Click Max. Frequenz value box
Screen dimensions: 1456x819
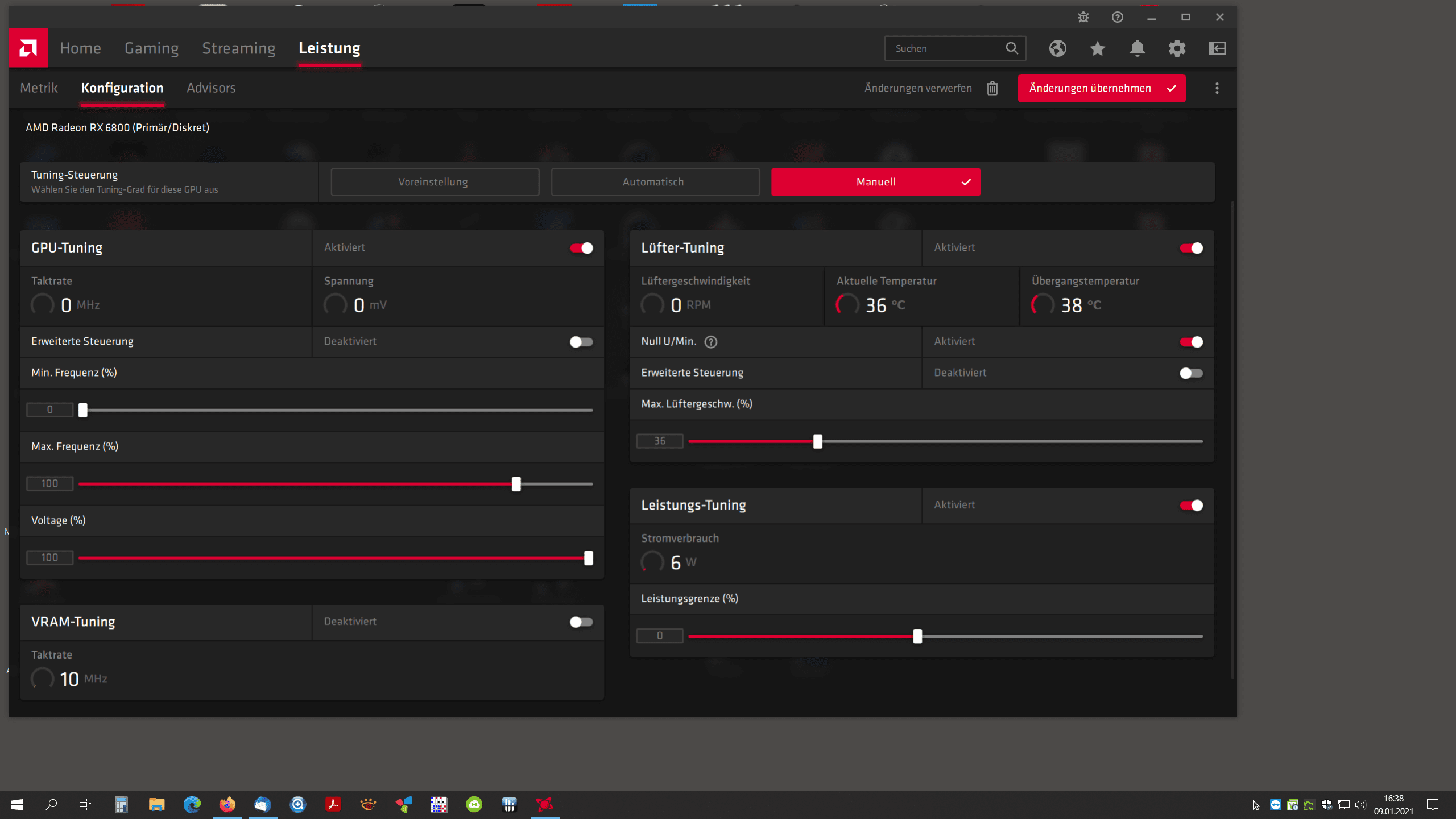(50, 484)
